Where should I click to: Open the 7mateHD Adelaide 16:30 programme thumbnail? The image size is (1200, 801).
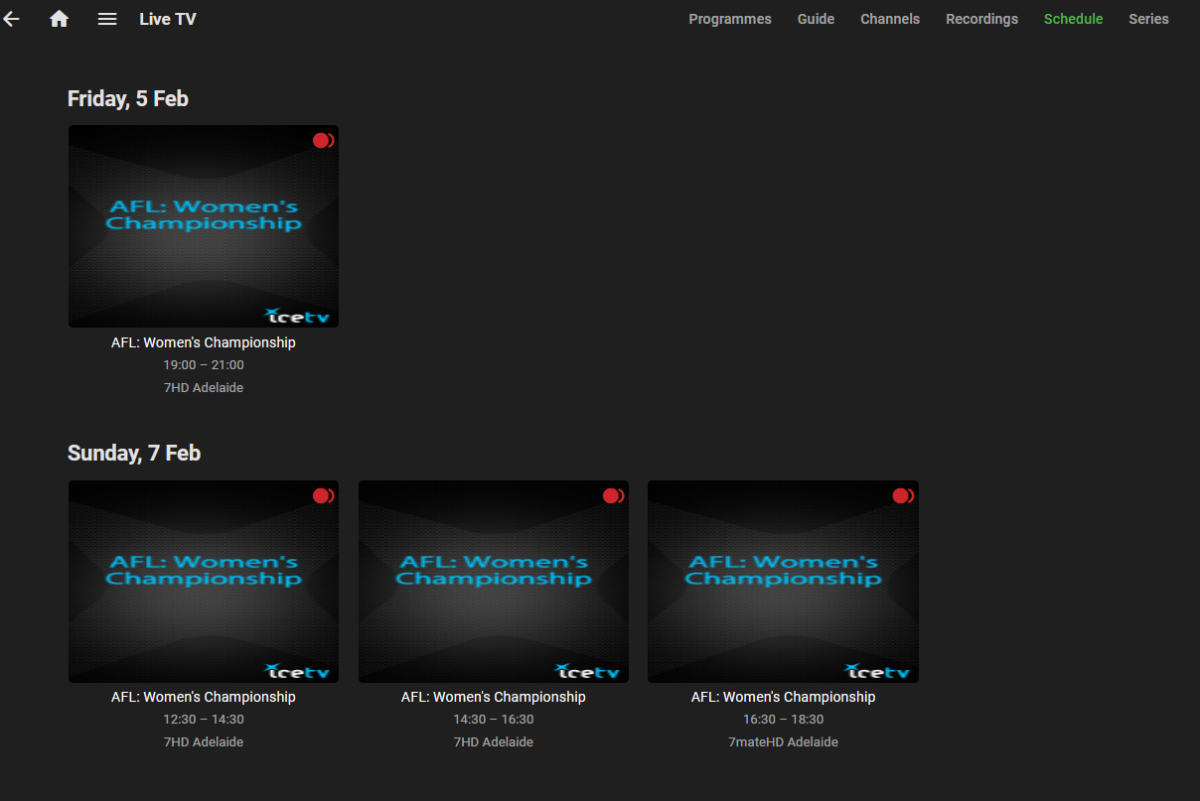(783, 581)
